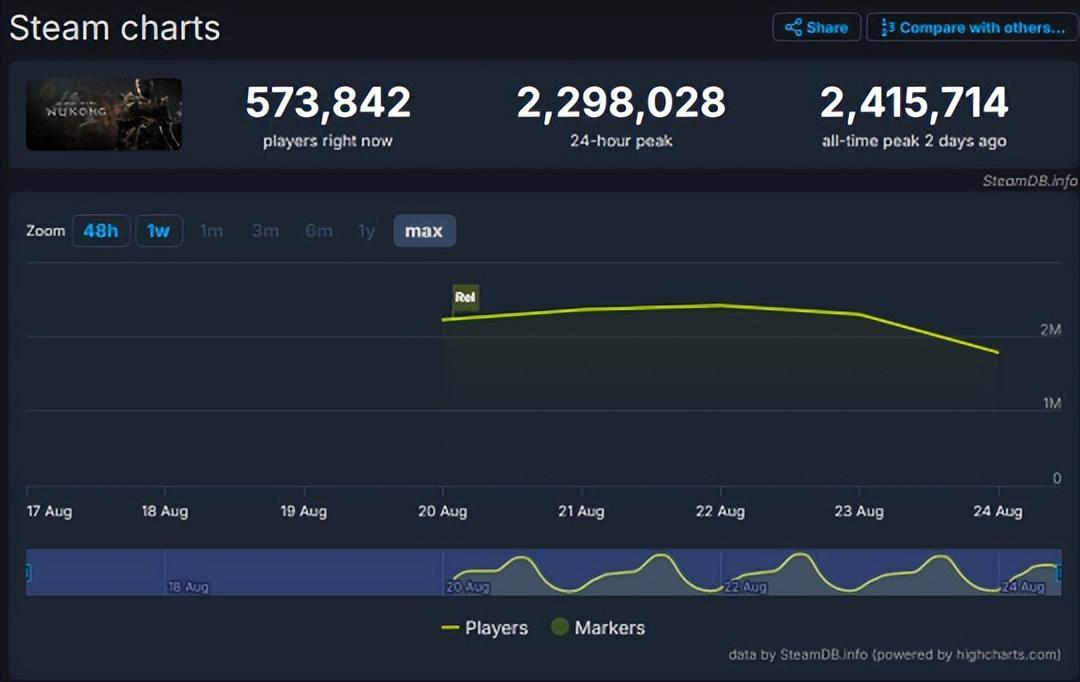Pick the 1y zoom range
Image resolution: width=1080 pixels, height=682 pixels.
click(x=367, y=231)
